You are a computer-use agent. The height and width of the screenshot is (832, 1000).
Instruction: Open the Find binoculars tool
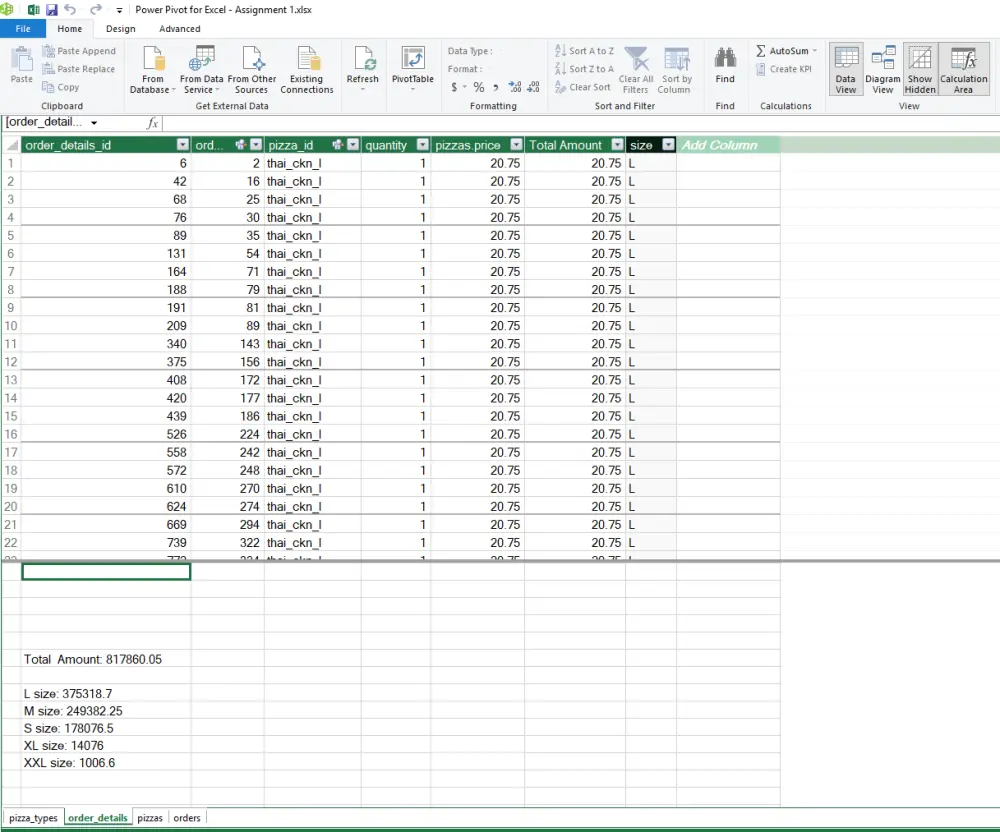point(725,65)
